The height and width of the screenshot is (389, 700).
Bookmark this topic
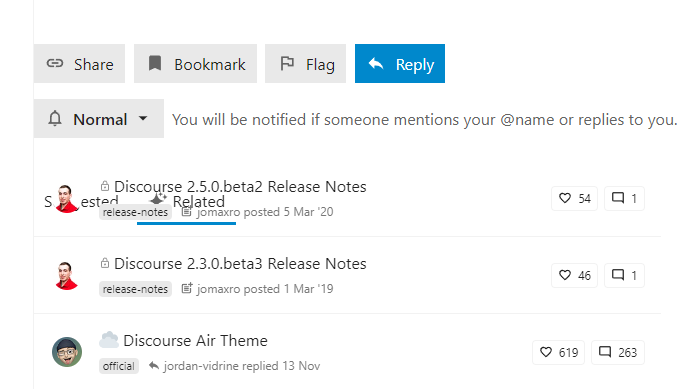coord(196,63)
